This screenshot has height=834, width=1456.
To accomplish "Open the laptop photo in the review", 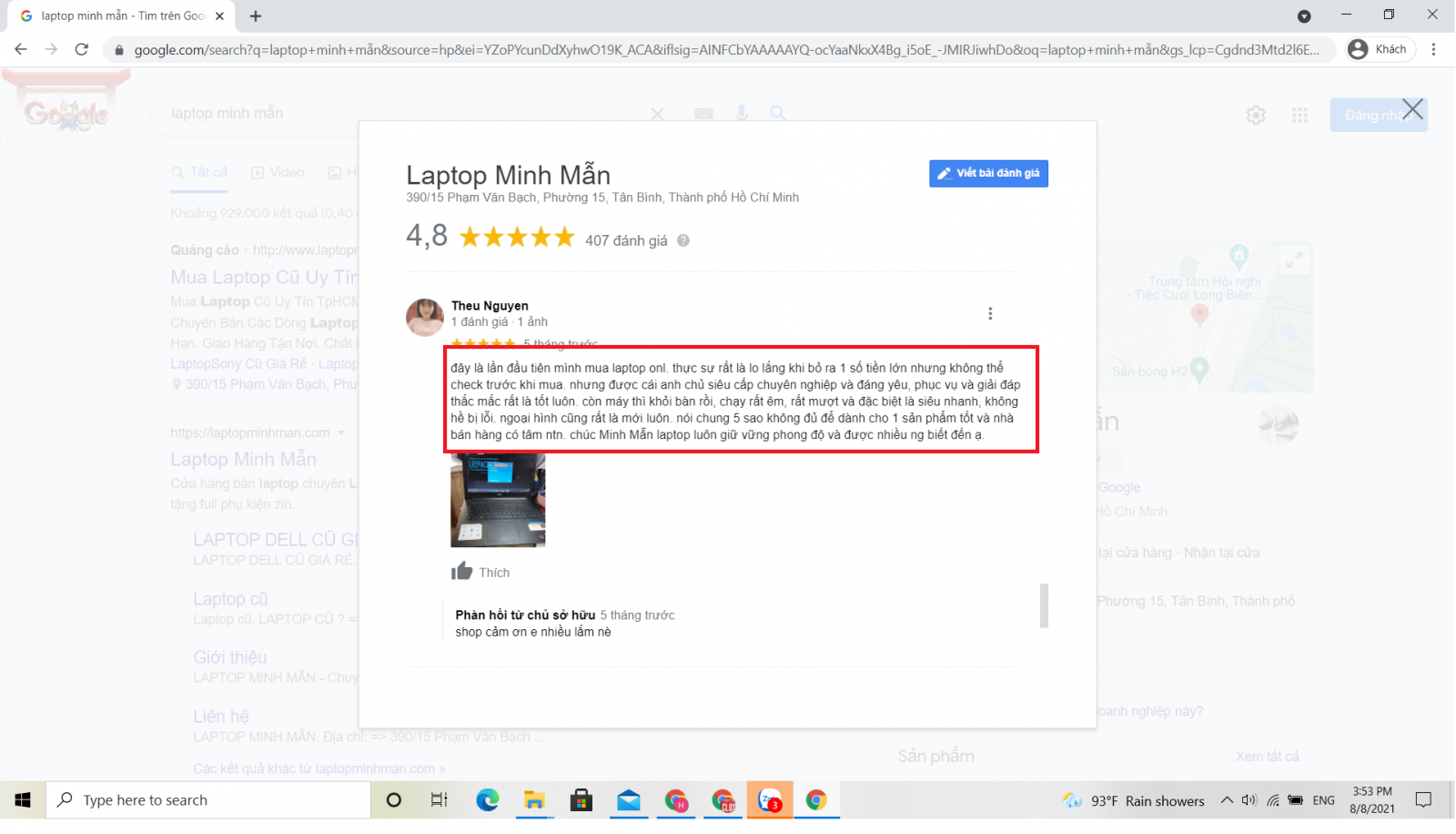I will 498,500.
